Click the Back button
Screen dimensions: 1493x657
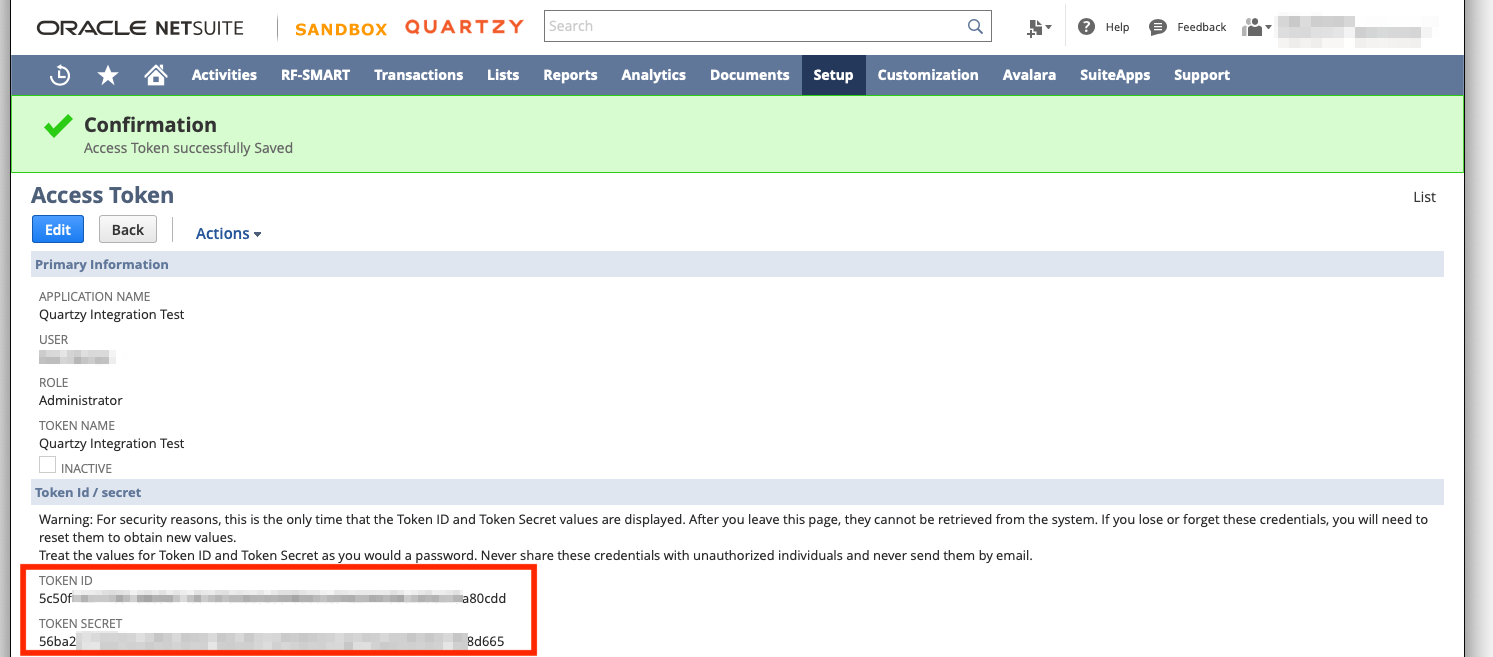click(128, 229)
